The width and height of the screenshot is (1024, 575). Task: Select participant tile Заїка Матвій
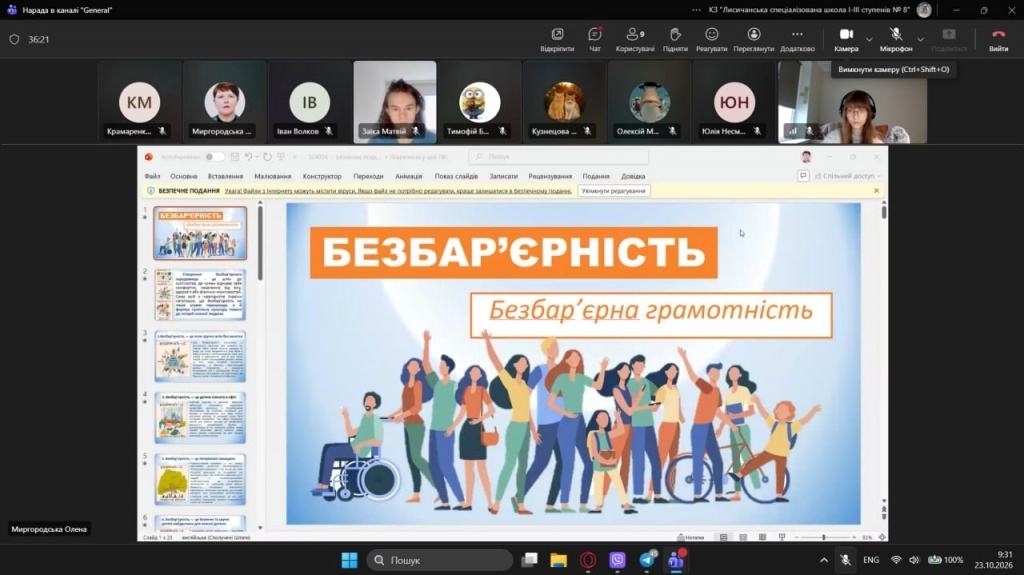[x=394, y=102]
